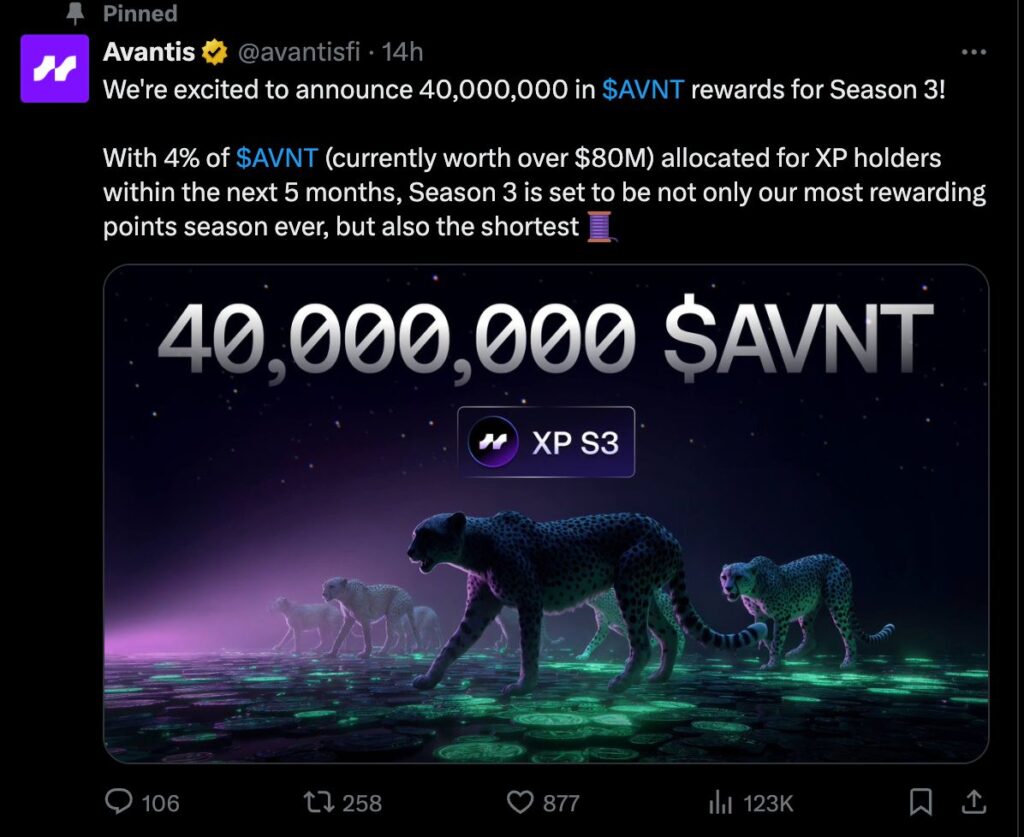Click the reply speech bubble icon
Image resolution: width=1024 pixels, height=837 pixels.
[x=119, y=802]
